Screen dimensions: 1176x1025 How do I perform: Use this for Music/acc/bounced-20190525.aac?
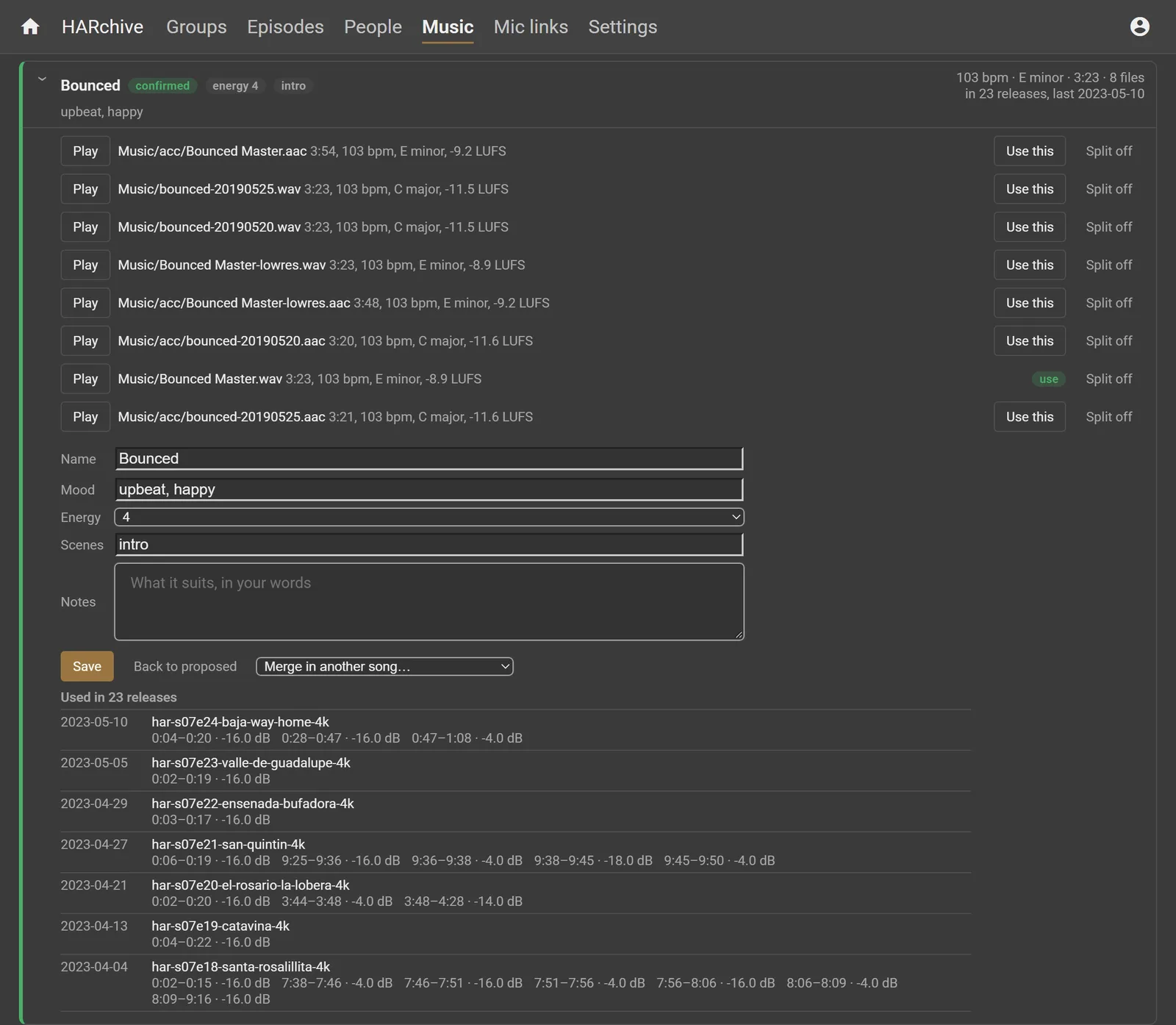coord(1030,417)
